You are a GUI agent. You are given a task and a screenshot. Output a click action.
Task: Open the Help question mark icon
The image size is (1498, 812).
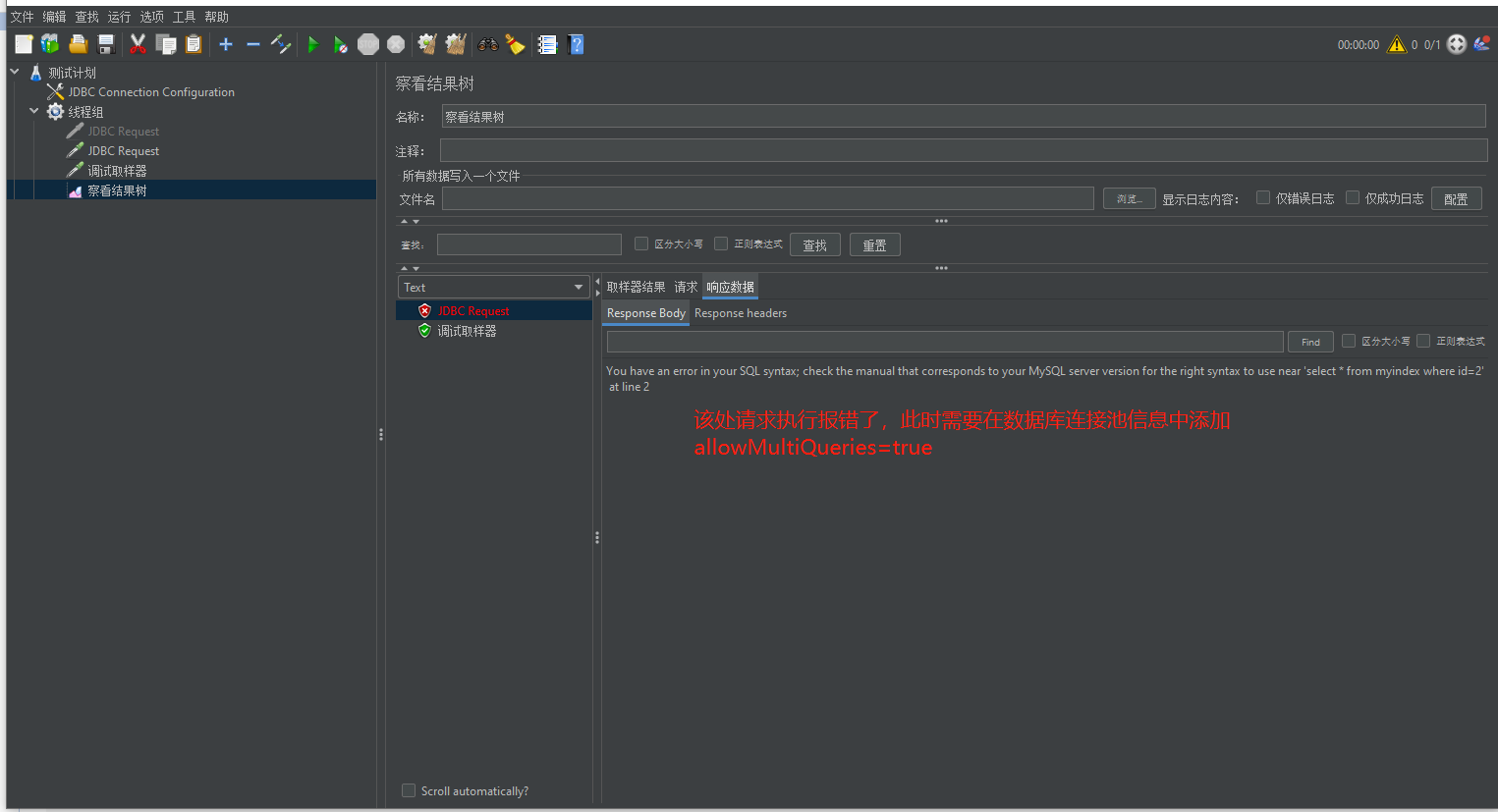(x=576, y=44)
